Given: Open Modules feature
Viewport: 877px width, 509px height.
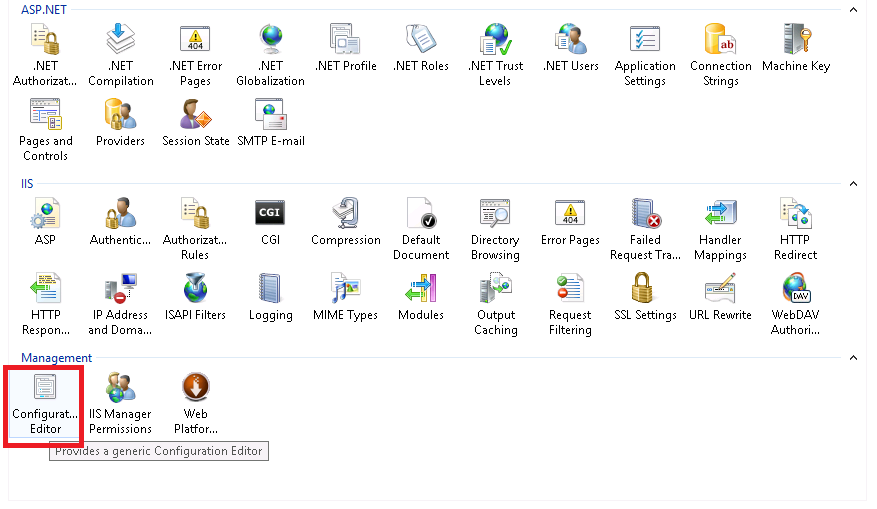Looking at the screenshot, I should click(x=421, y=297).
